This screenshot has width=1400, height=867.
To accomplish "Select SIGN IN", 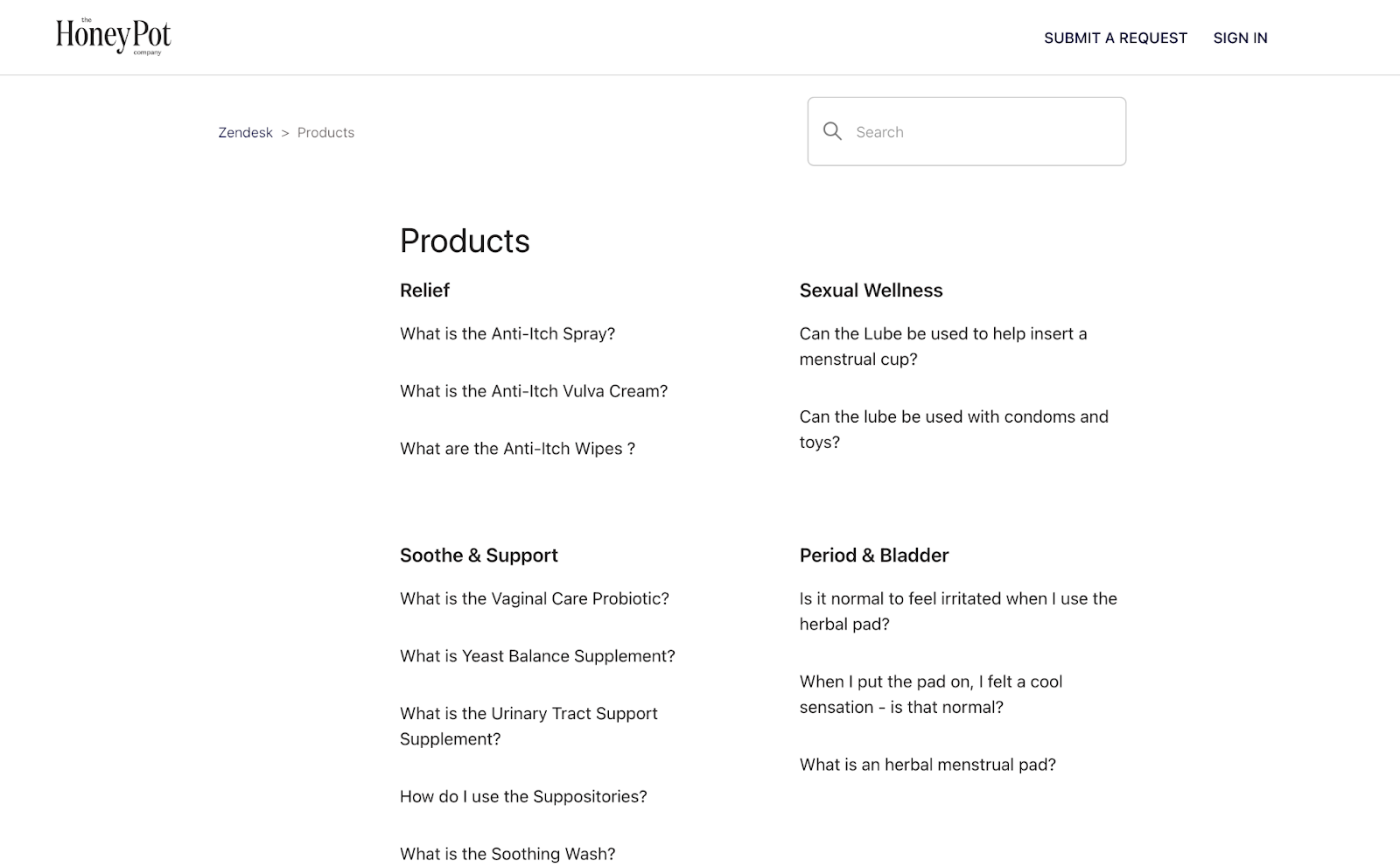I will click(x=1240, y=38).
